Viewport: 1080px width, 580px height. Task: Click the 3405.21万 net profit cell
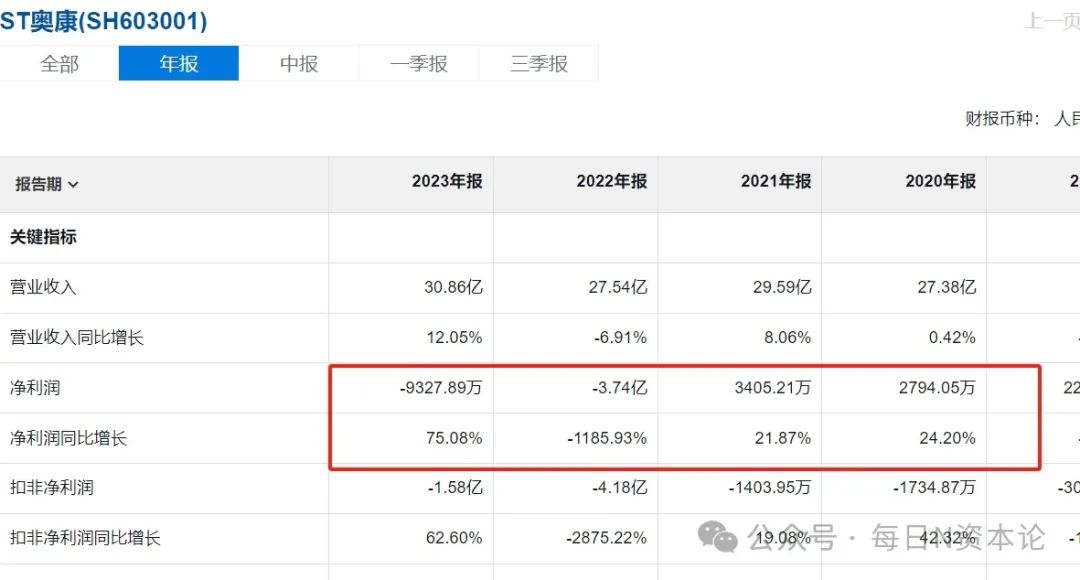(x=773, y=388)
